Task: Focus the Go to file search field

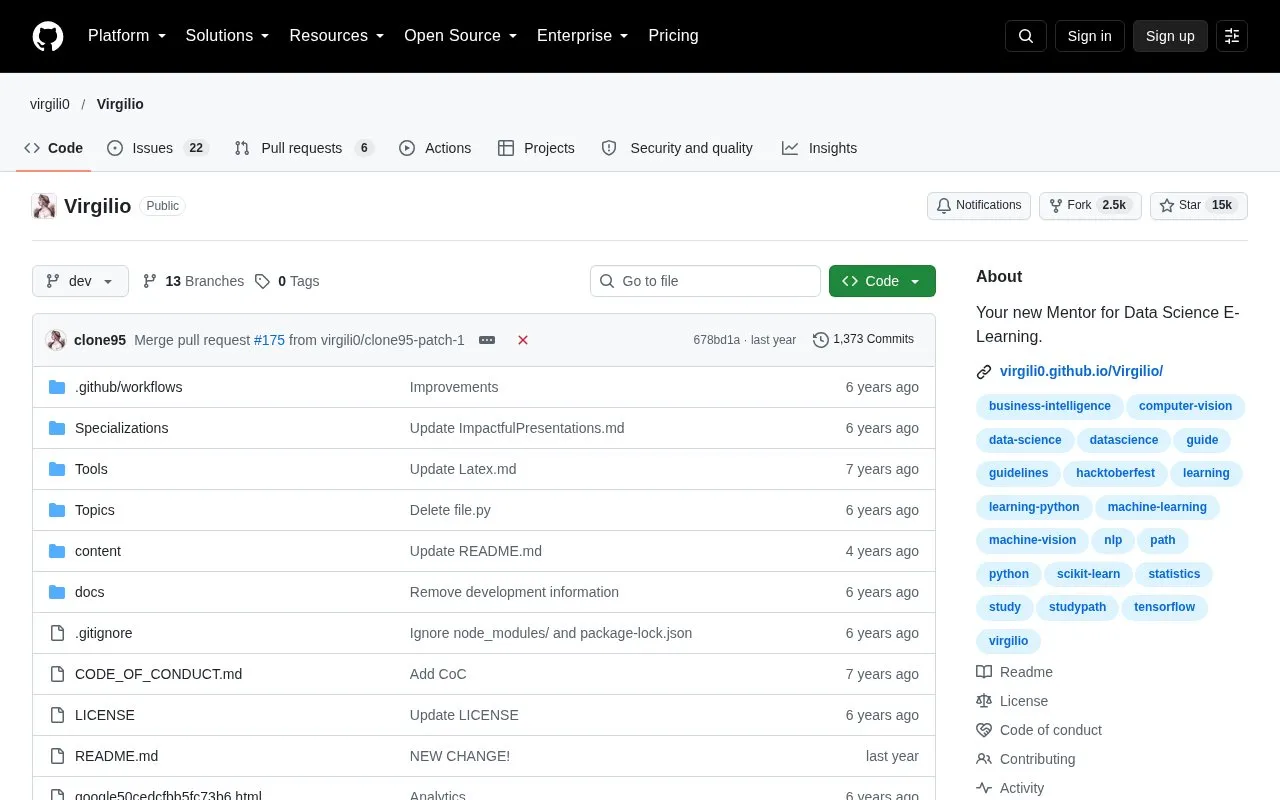Action: (x=705, y=281)
